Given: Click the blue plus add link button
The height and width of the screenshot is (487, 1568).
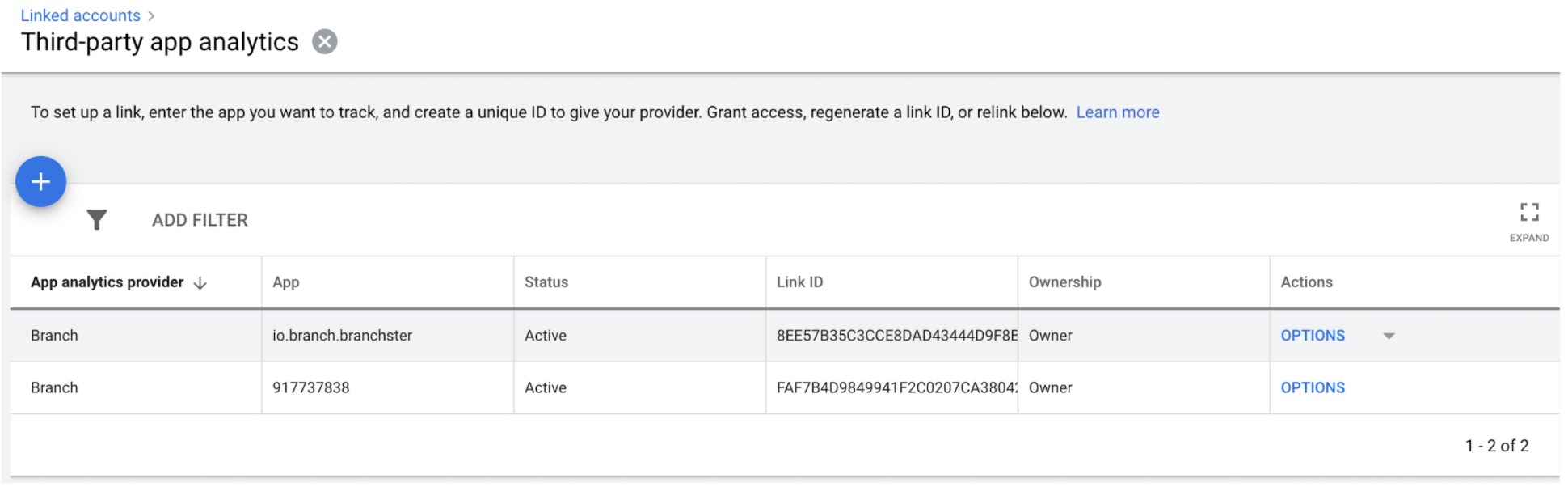Looking at the screenshot, I should [x=40, y=181].
